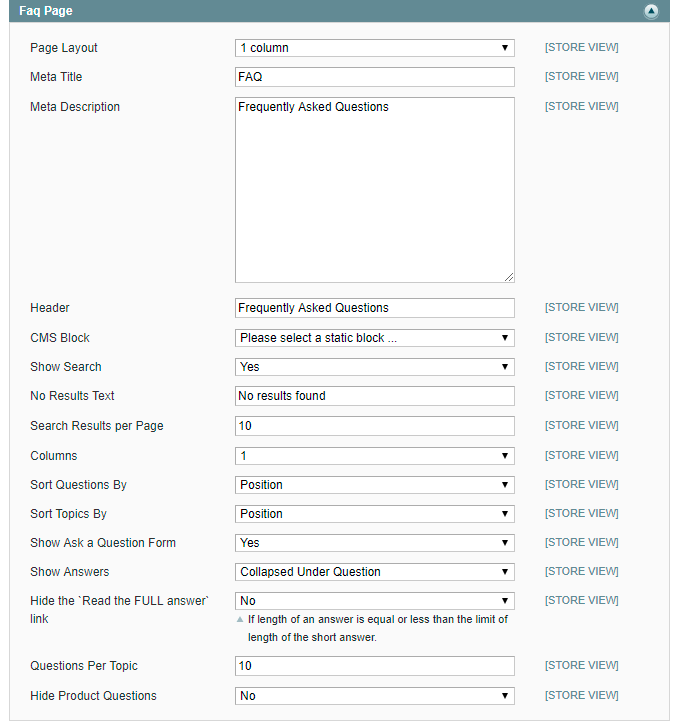Open the Show Answers dropdown
This screenshot has width=685, height=723.
pyautogui.click(x=374, y=572)
